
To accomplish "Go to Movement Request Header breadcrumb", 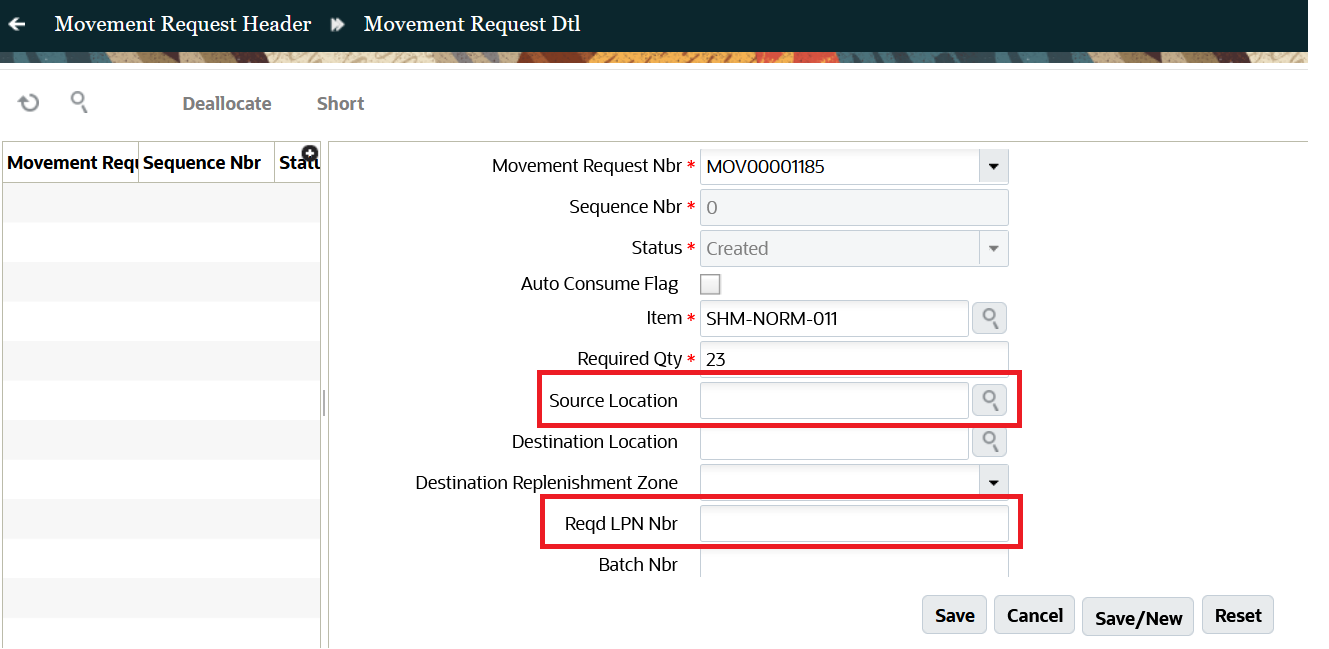I will [183, 24].
